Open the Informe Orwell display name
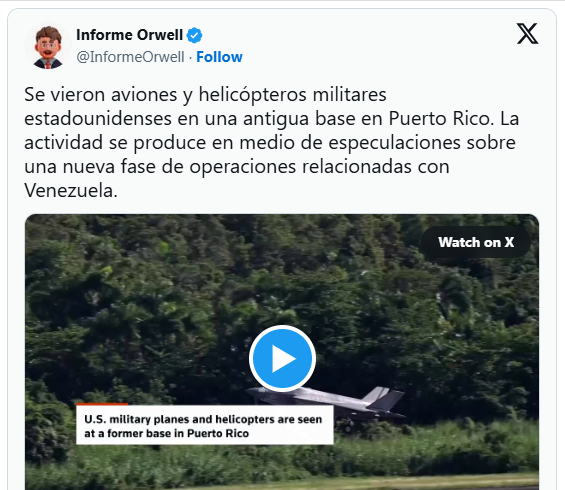The height and width of the screenshot is (490, 565). pos(130,35)
